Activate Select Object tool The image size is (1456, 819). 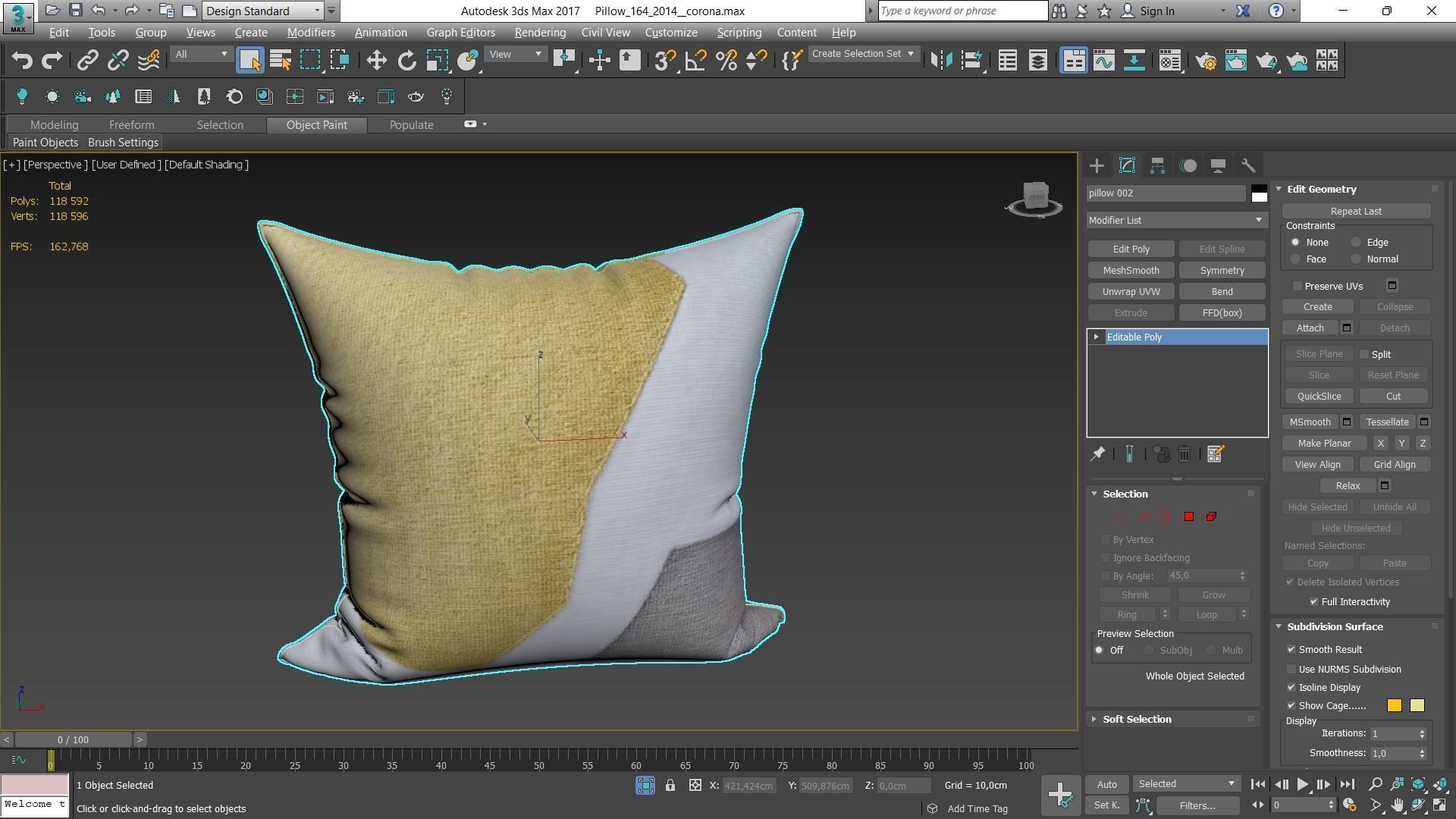tap(249, 61)
